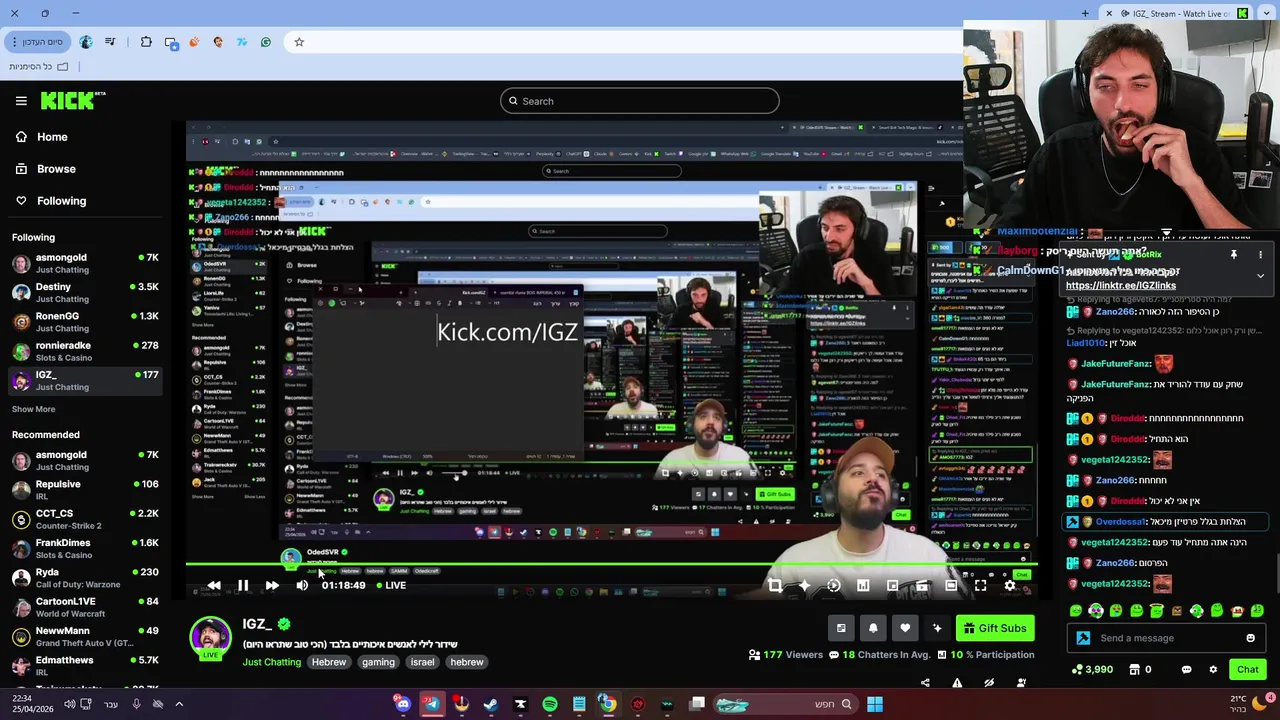
Task: Open the chat shop storefront icon
Action: 1135,670
